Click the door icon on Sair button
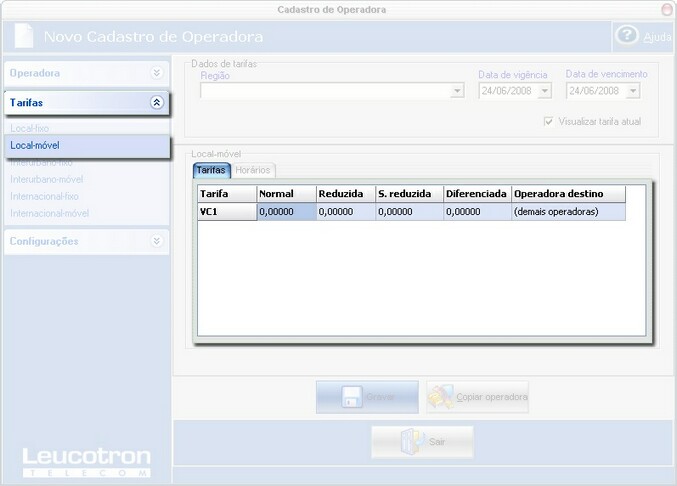677x486 pixels. 412,442
